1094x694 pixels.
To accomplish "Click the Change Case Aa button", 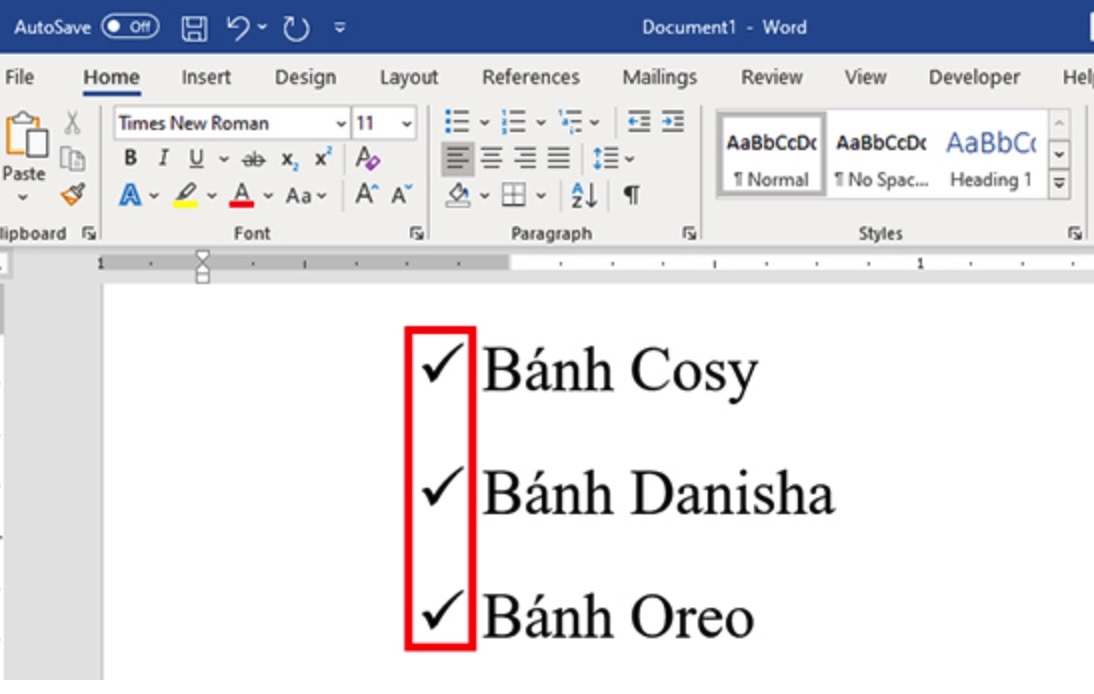I will coord(306,196).
